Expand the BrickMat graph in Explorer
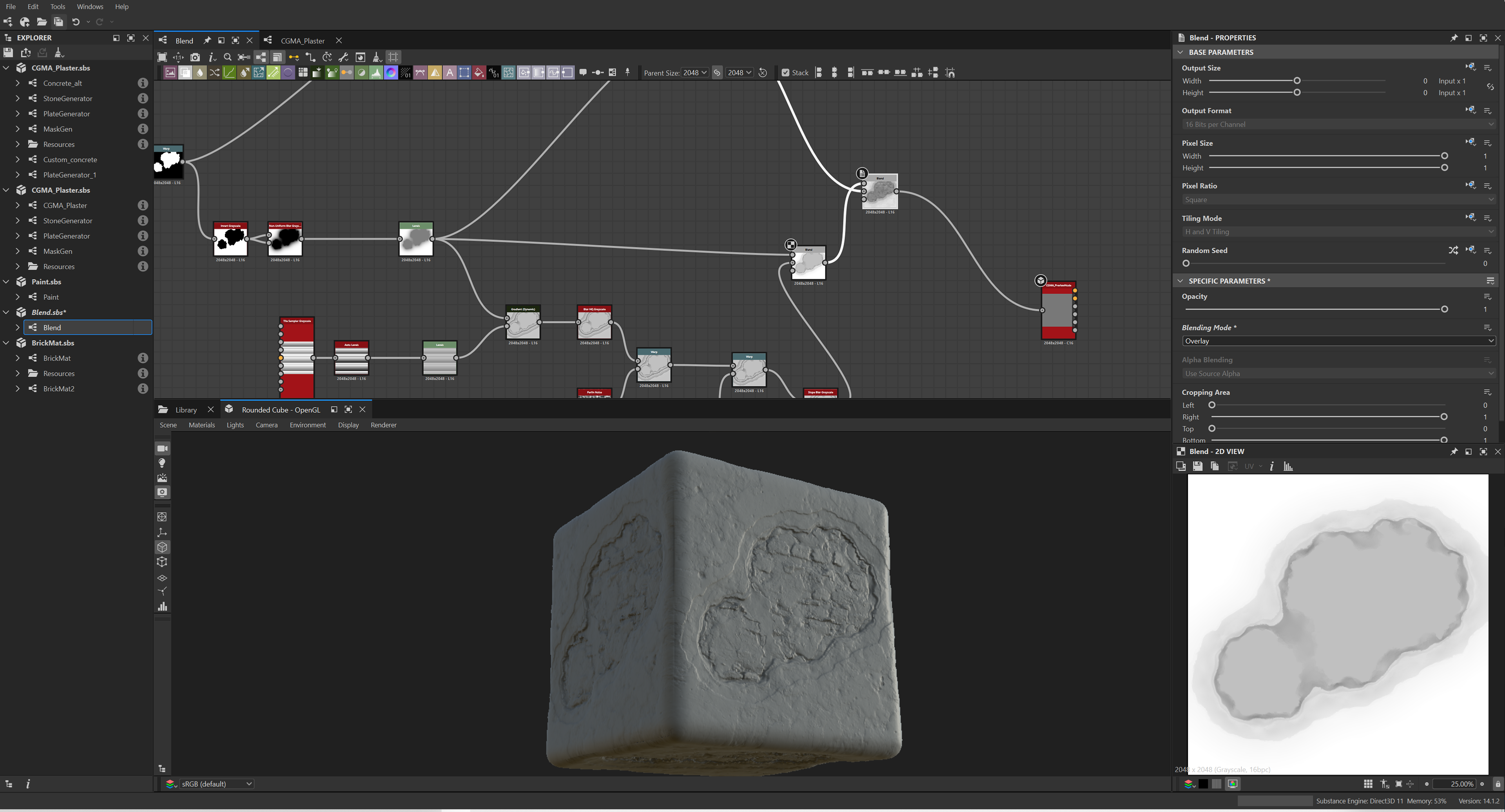The height and width of the screenshot is (812, 1505). (x=18, y=358)
